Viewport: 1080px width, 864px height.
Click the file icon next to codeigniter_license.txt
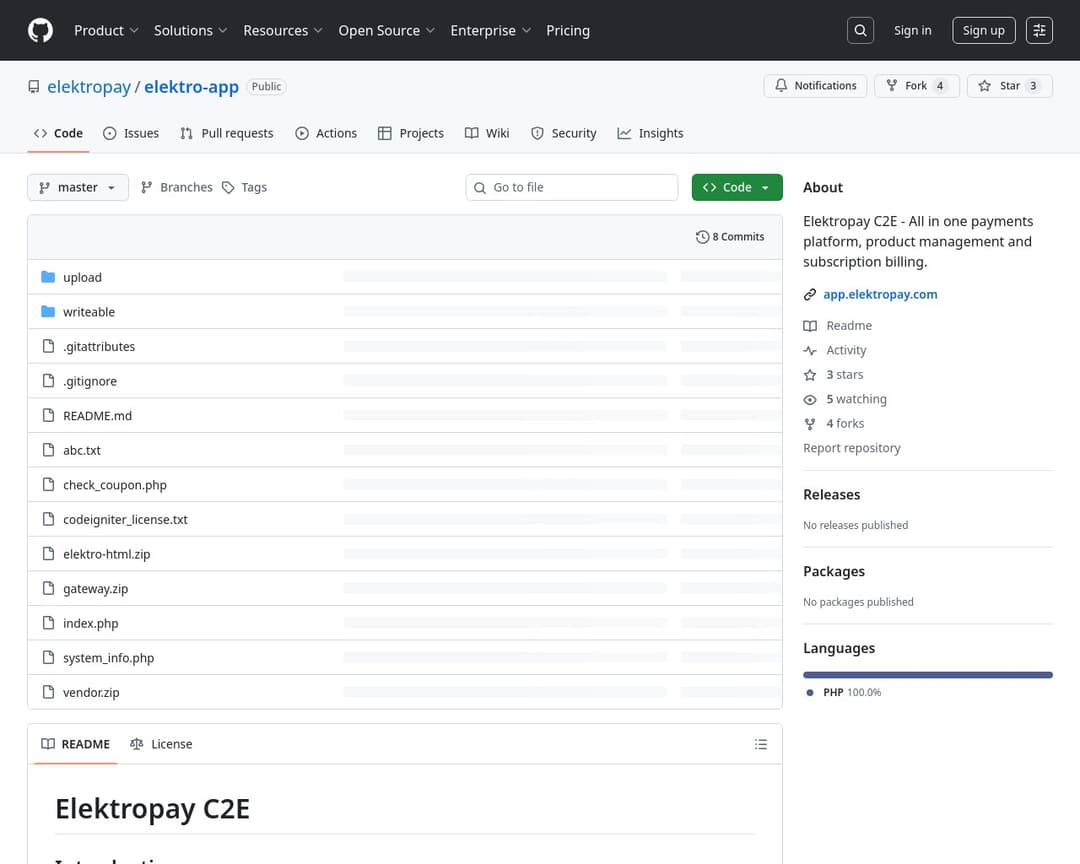point(48,519)
